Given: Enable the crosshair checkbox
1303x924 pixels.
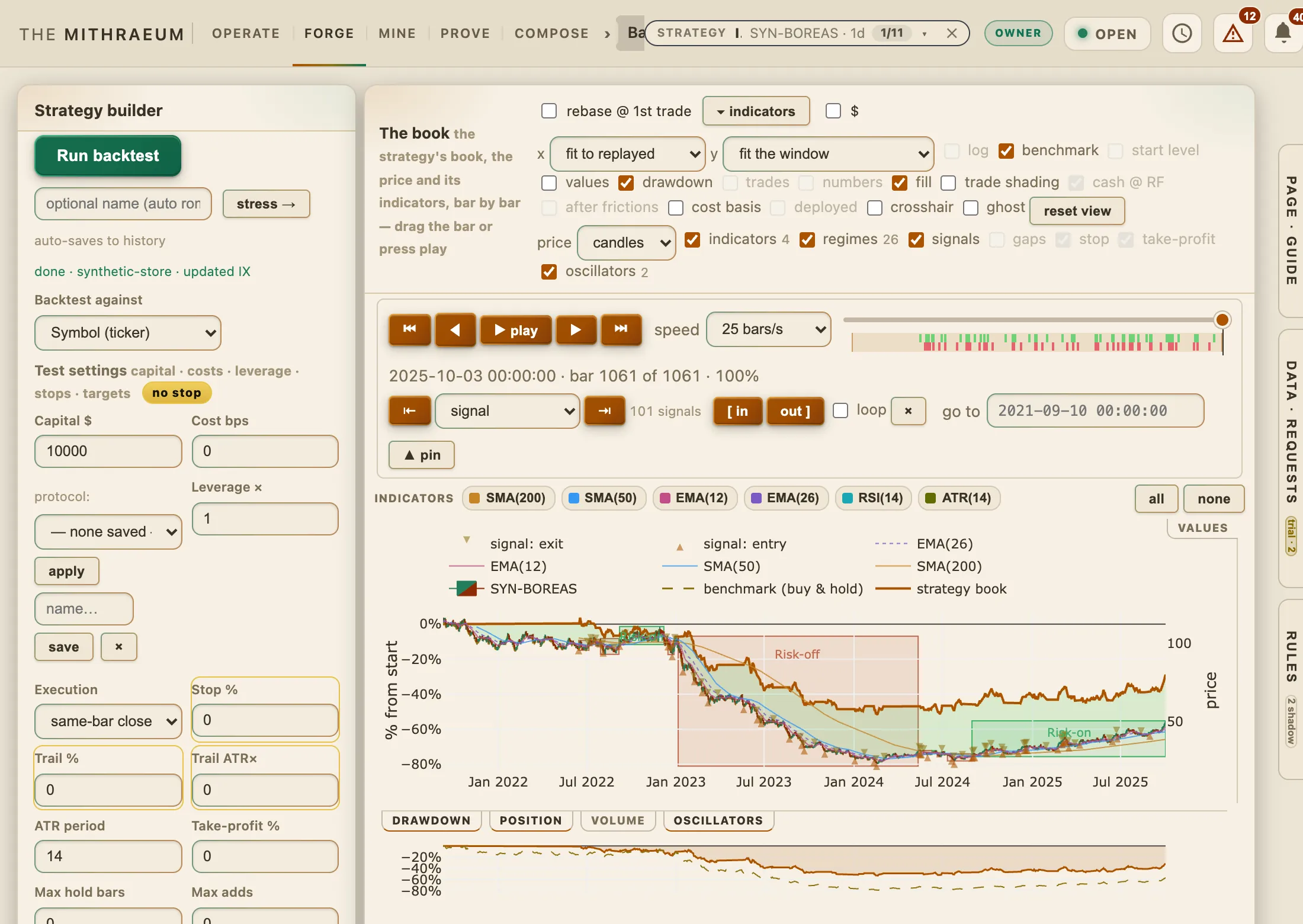Looking at the screenshot, I should 874,208.
